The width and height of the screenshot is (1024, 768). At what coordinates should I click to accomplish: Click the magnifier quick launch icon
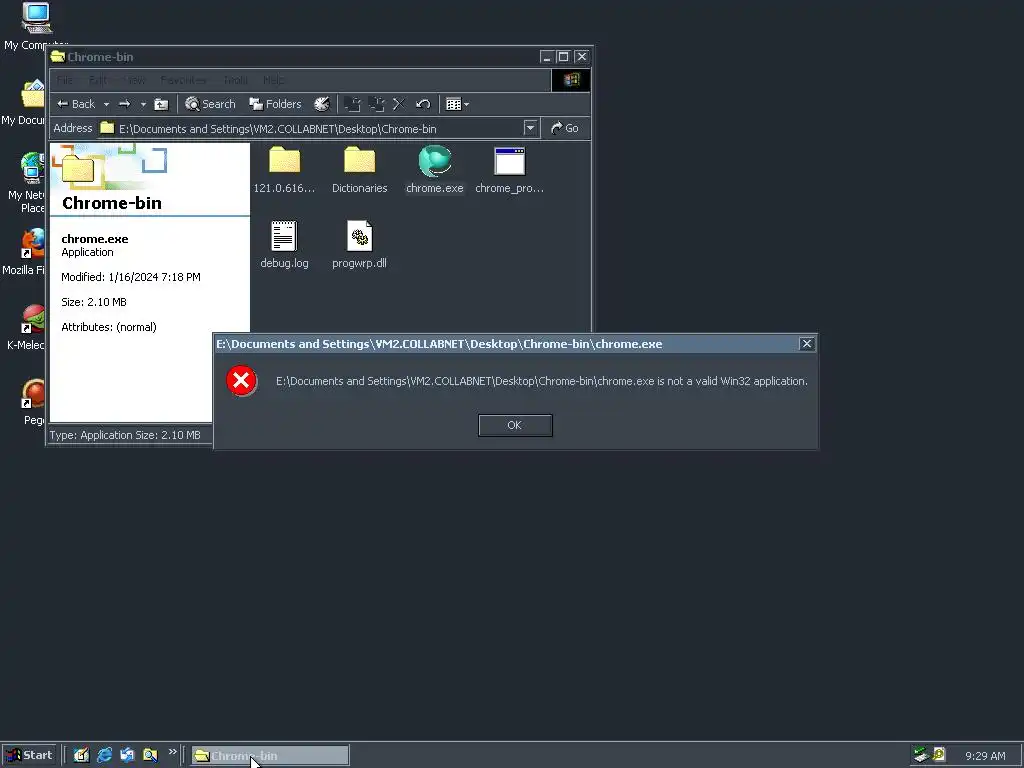tap(150, 755)
